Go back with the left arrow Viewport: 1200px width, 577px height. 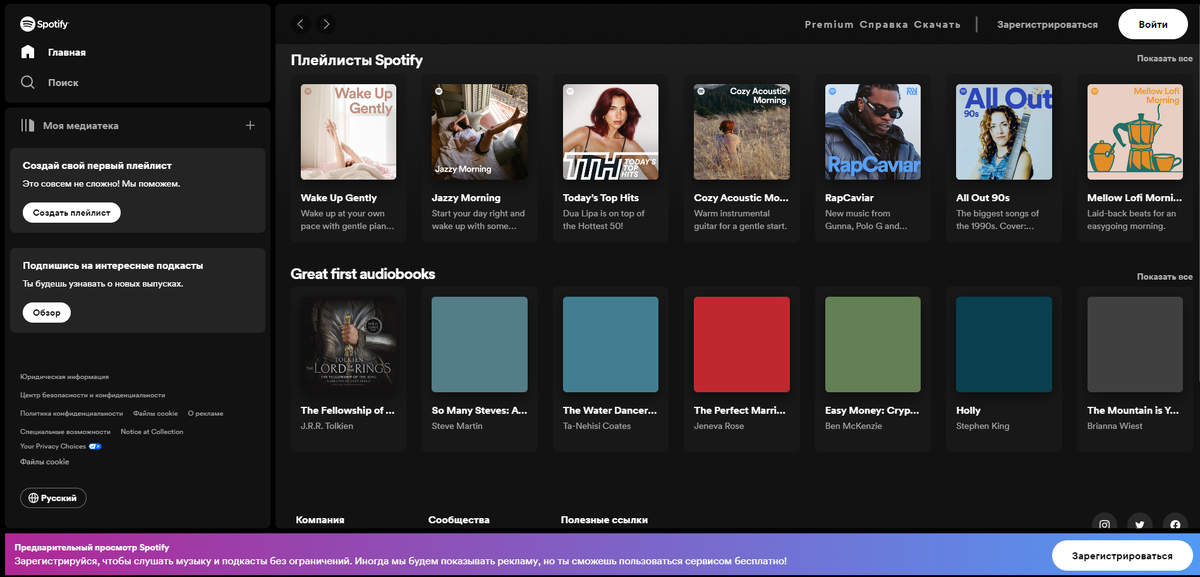(x=300, y=24)
